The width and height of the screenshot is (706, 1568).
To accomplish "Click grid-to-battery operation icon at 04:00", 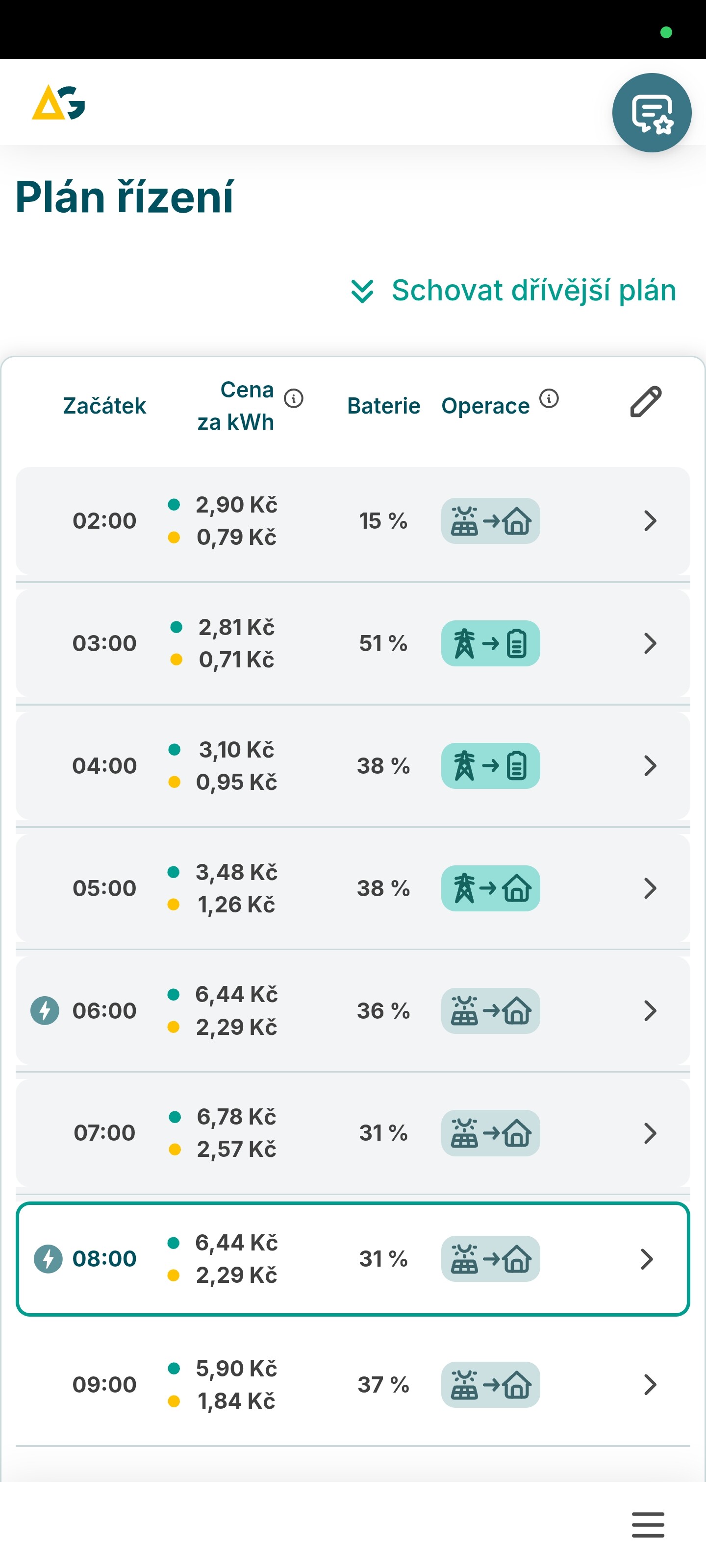I will click(490, 766).
